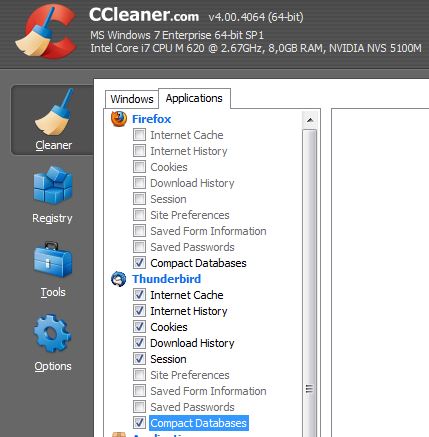Select the highlighted Thunderbird Compact Databases label
Image resolution: width=429 pixels, height=437 pixels.
[x=198, y=423]
